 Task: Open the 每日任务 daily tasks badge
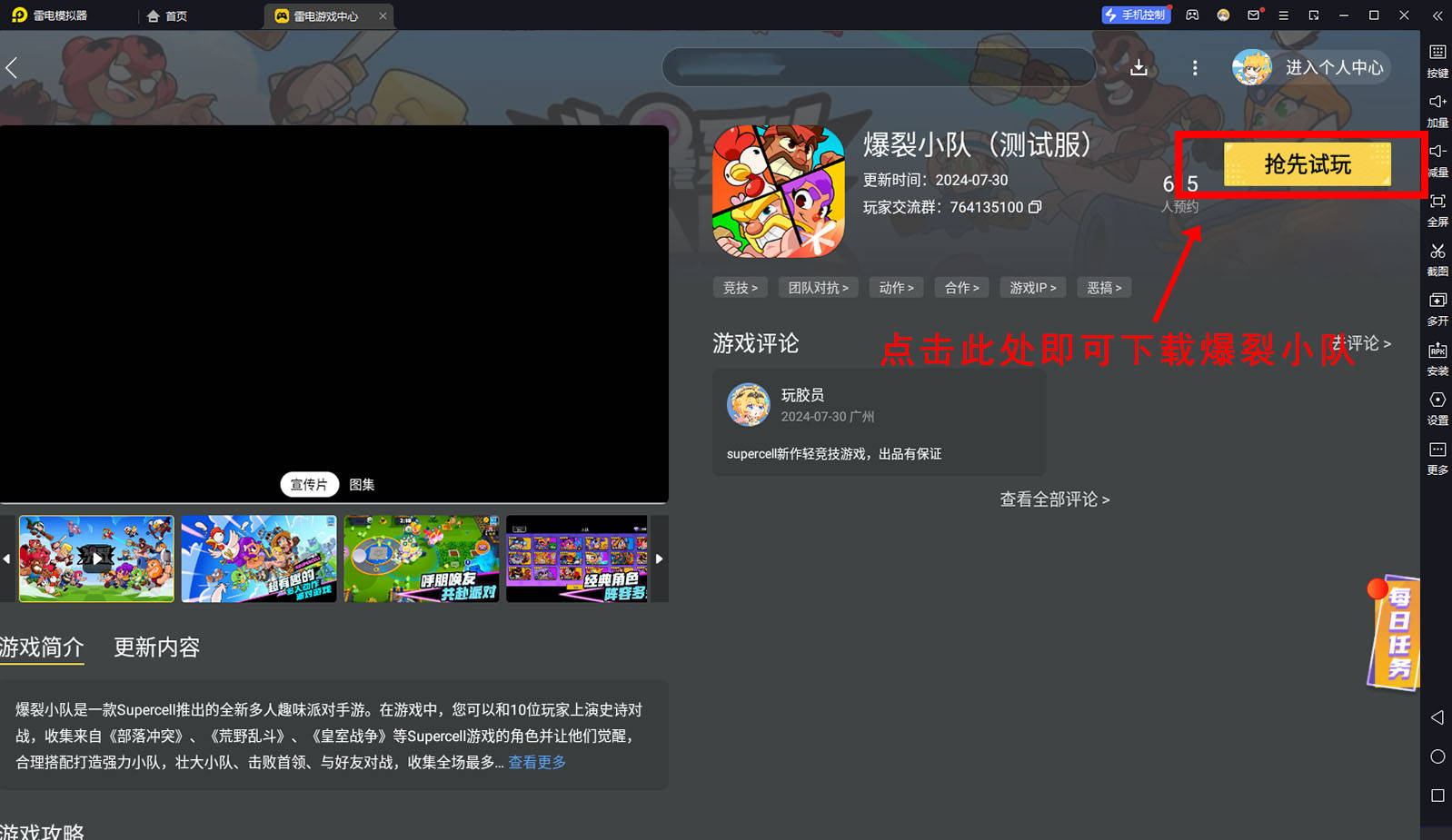tap(1394, 633)
